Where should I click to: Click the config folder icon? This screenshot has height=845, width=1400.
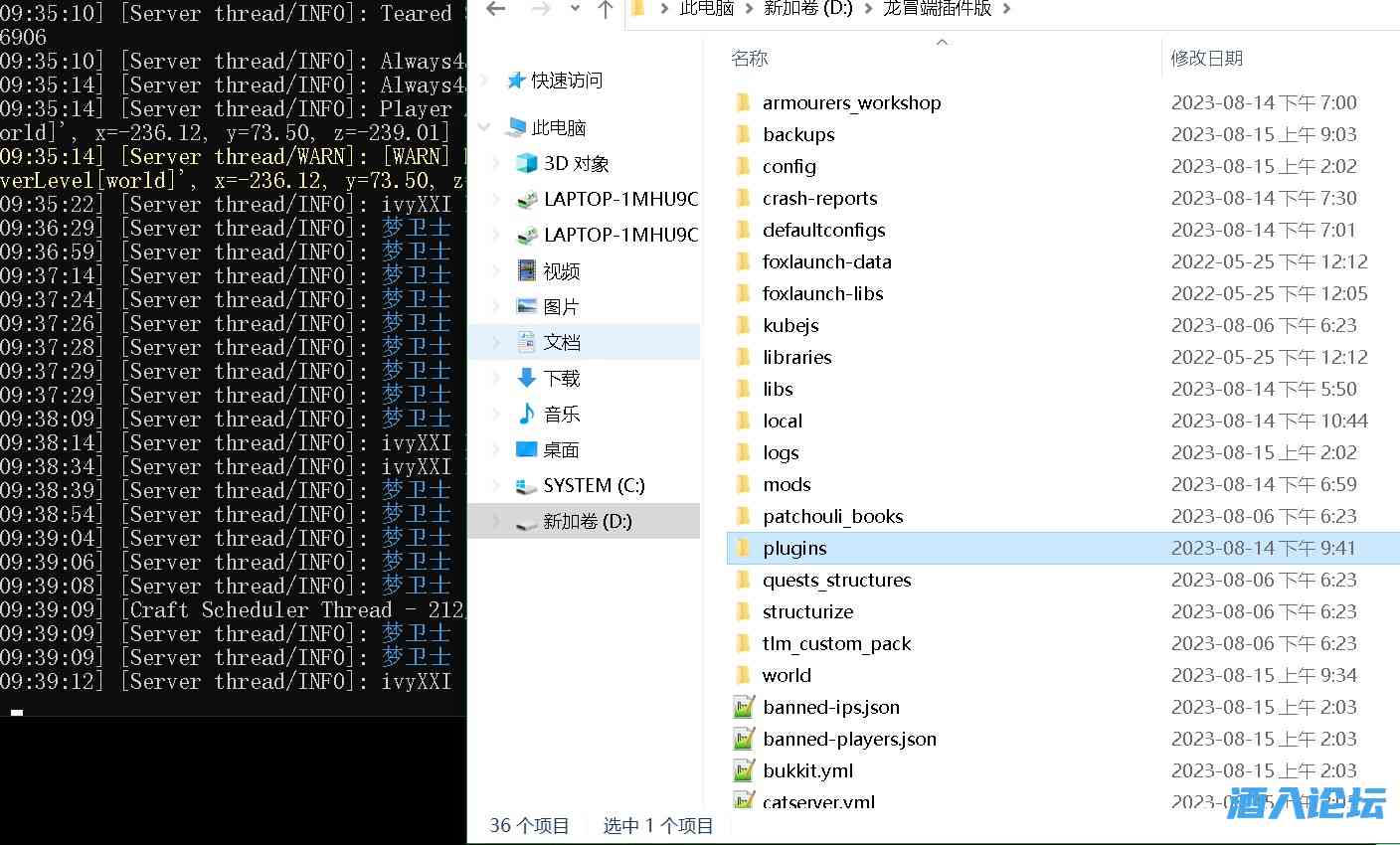743,166
